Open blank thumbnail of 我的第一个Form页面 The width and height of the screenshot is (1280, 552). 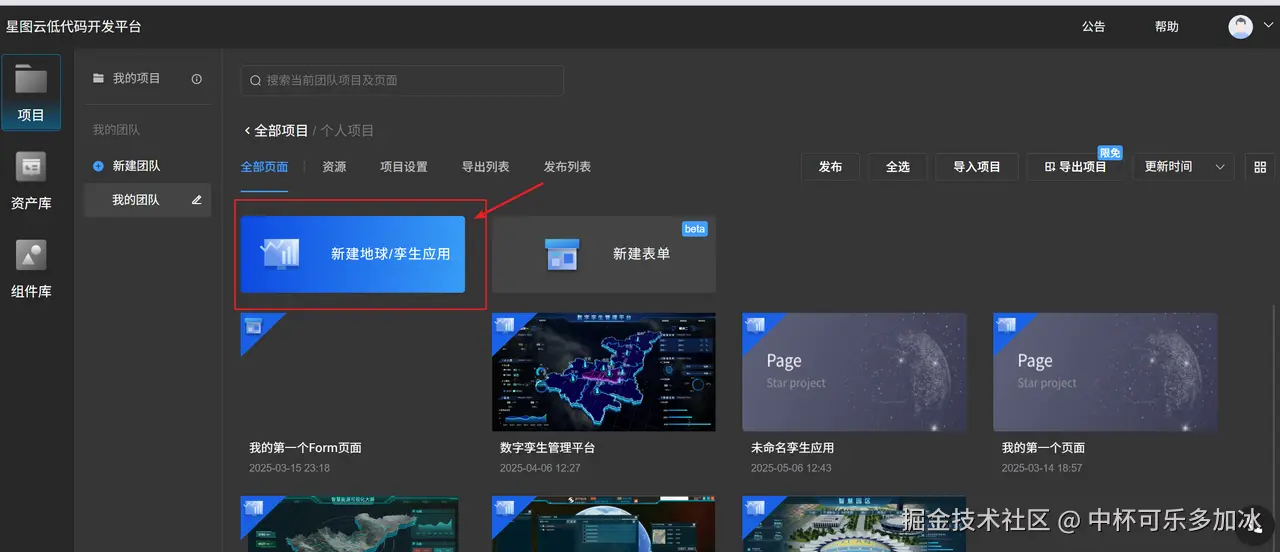click(353, 372)
